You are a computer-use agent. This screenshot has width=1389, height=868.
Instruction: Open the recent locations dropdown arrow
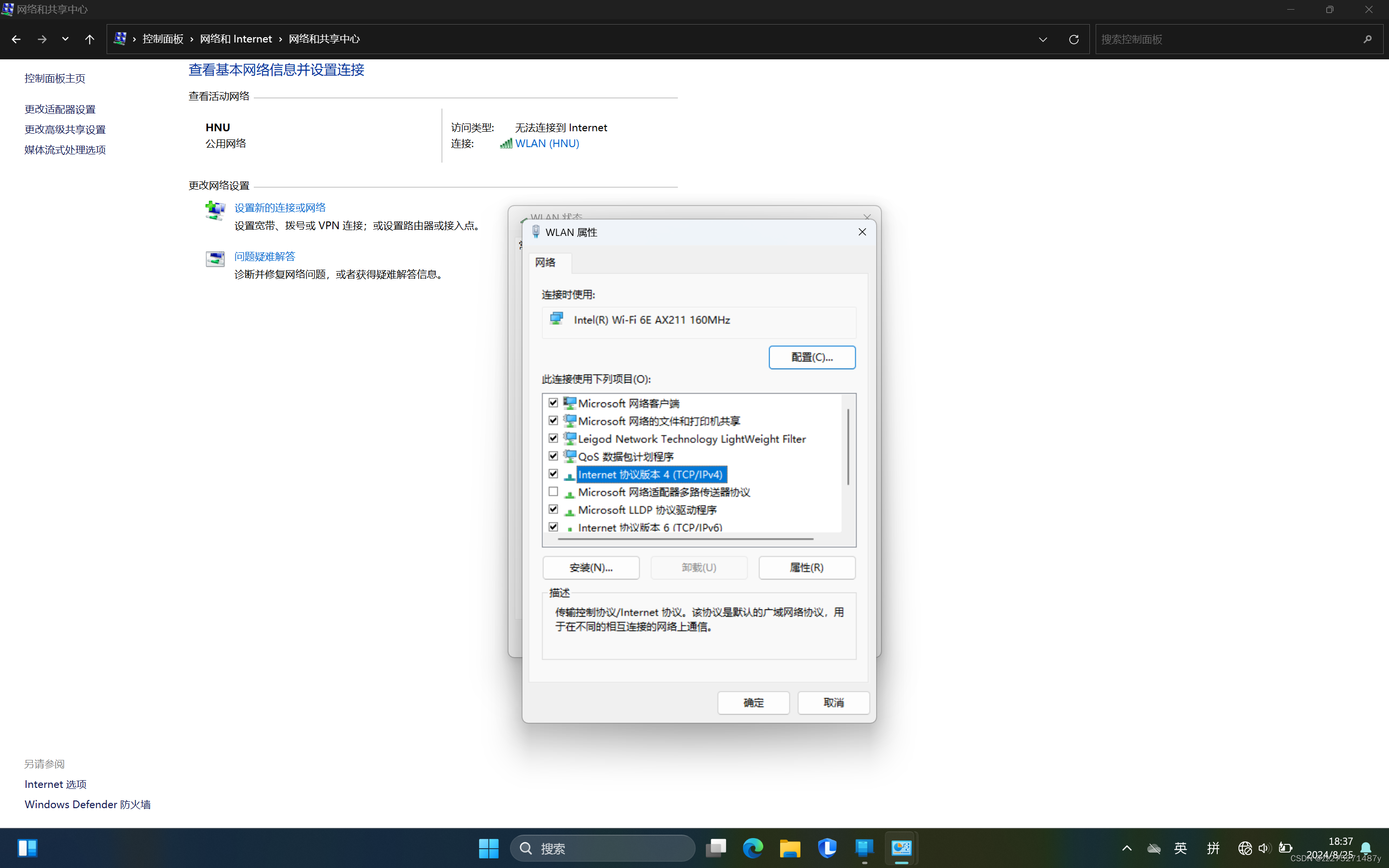65,39
